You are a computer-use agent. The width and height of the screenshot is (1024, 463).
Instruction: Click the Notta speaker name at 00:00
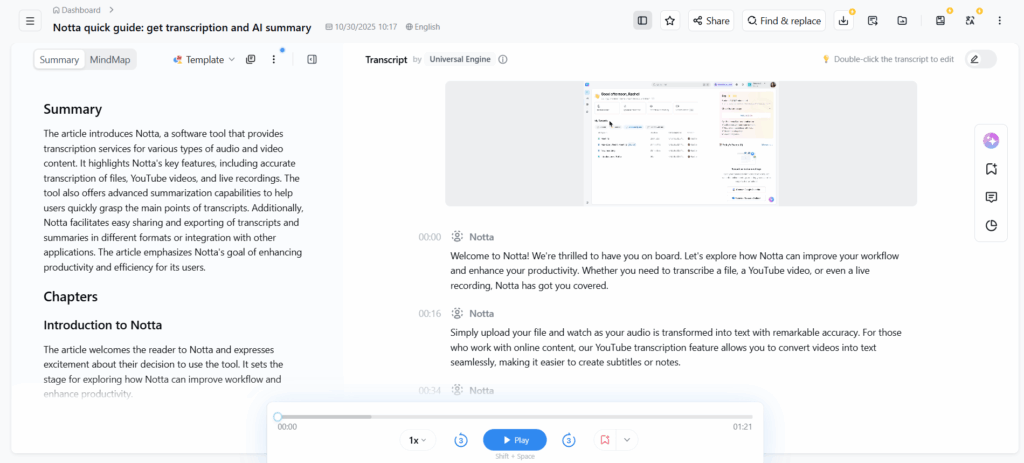tap(482, 237)
